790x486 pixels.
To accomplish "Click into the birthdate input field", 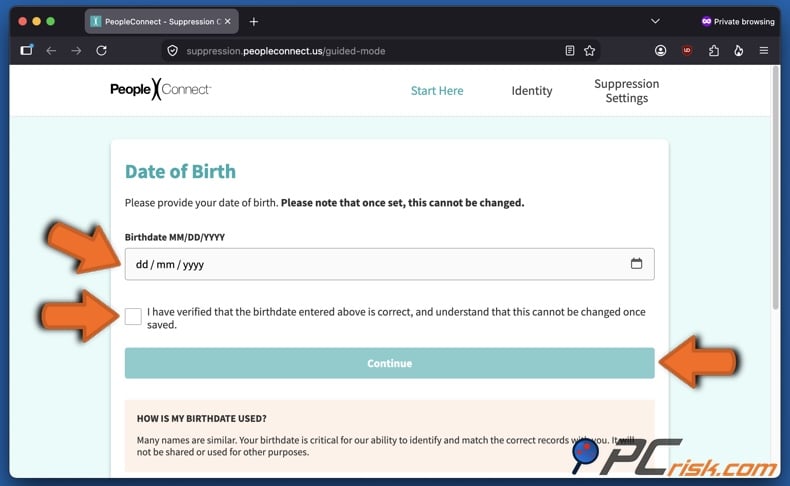I will [389, 264].
